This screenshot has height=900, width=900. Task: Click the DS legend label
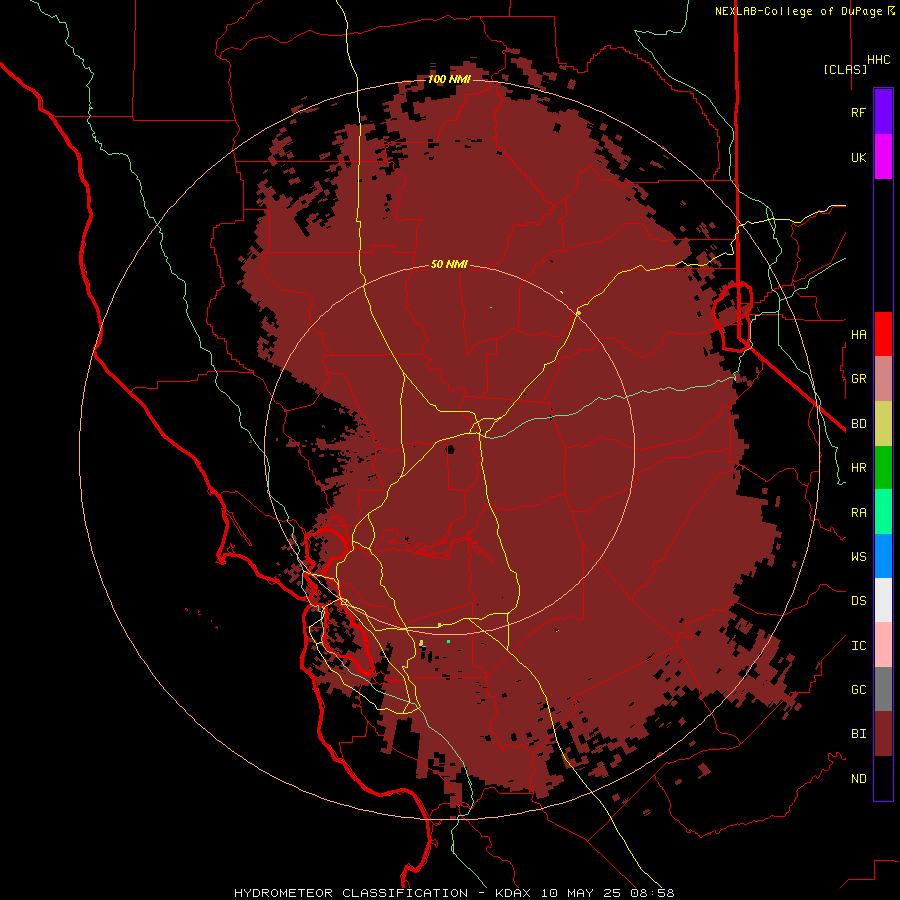pyautogui.click(x=858, y=601)
